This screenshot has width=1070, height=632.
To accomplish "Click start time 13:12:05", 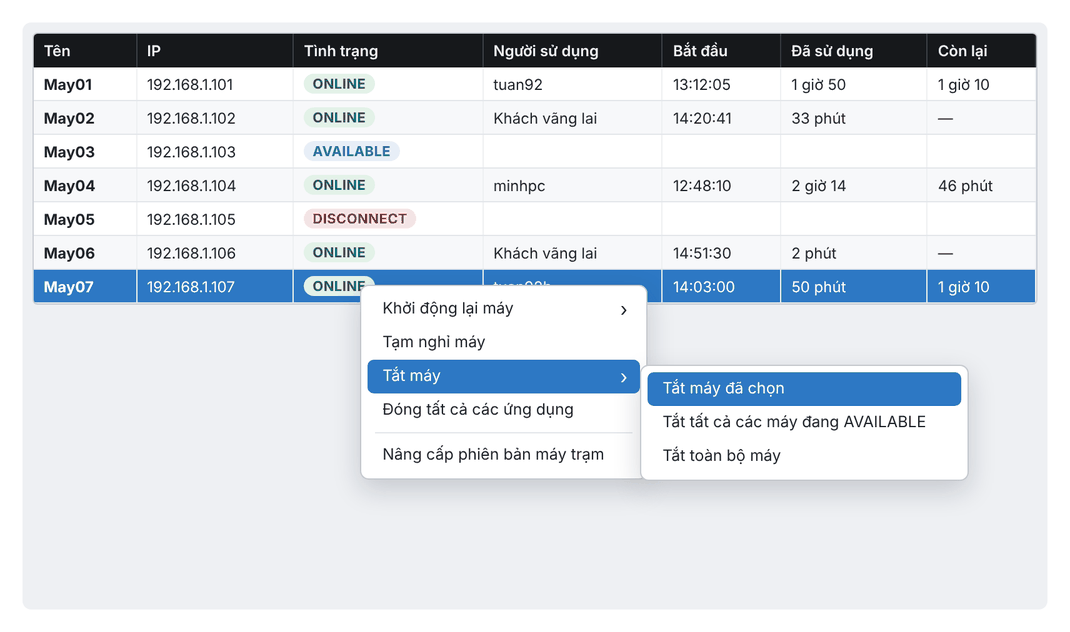I will (702, 85).
